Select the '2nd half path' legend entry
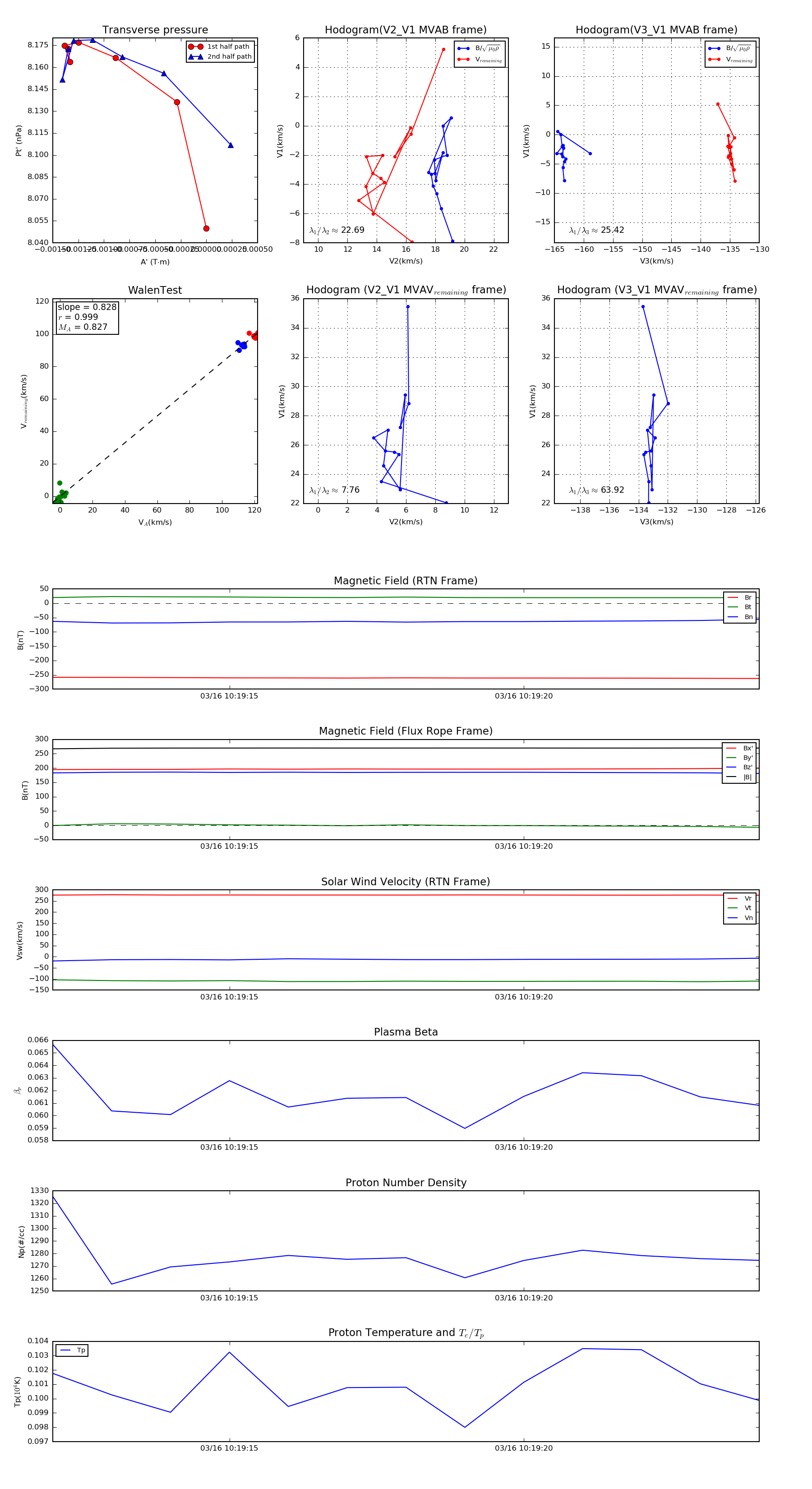The width and height of the screenshot is (812, 1489). pyautogui.click(x=220, y=57)
